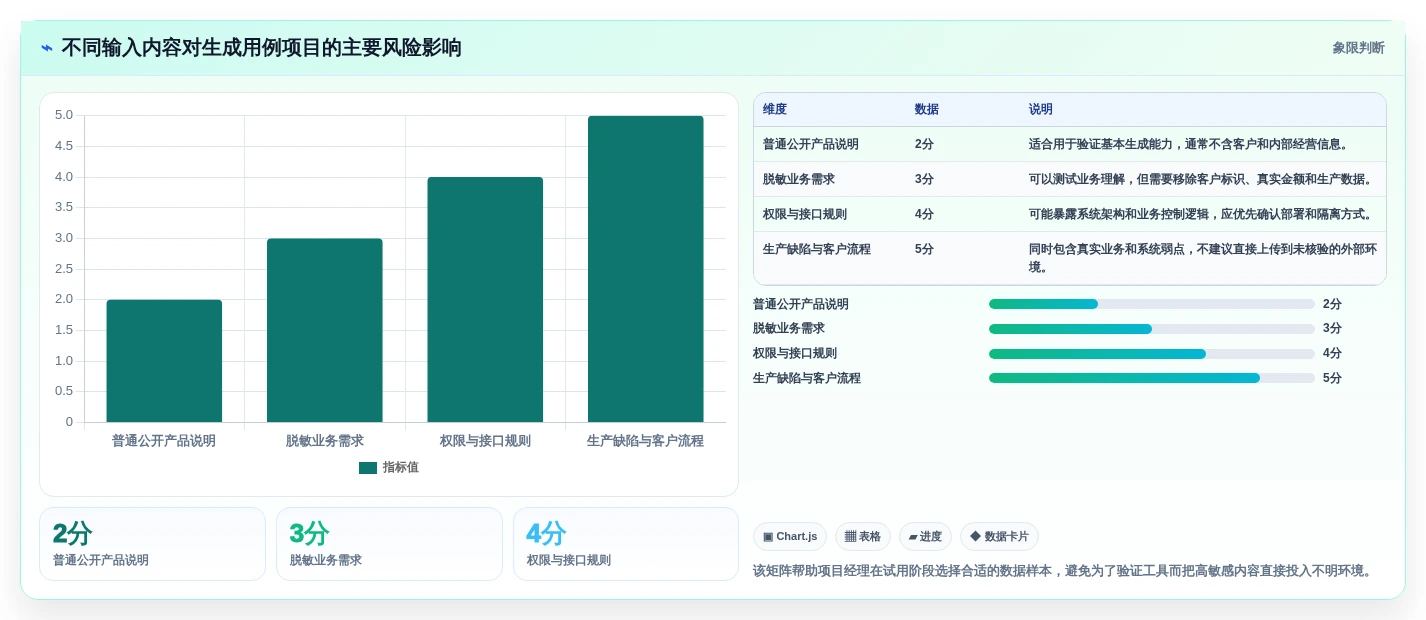Click the 4分 value in the table

pyautogui.click(x=925, y=214)
